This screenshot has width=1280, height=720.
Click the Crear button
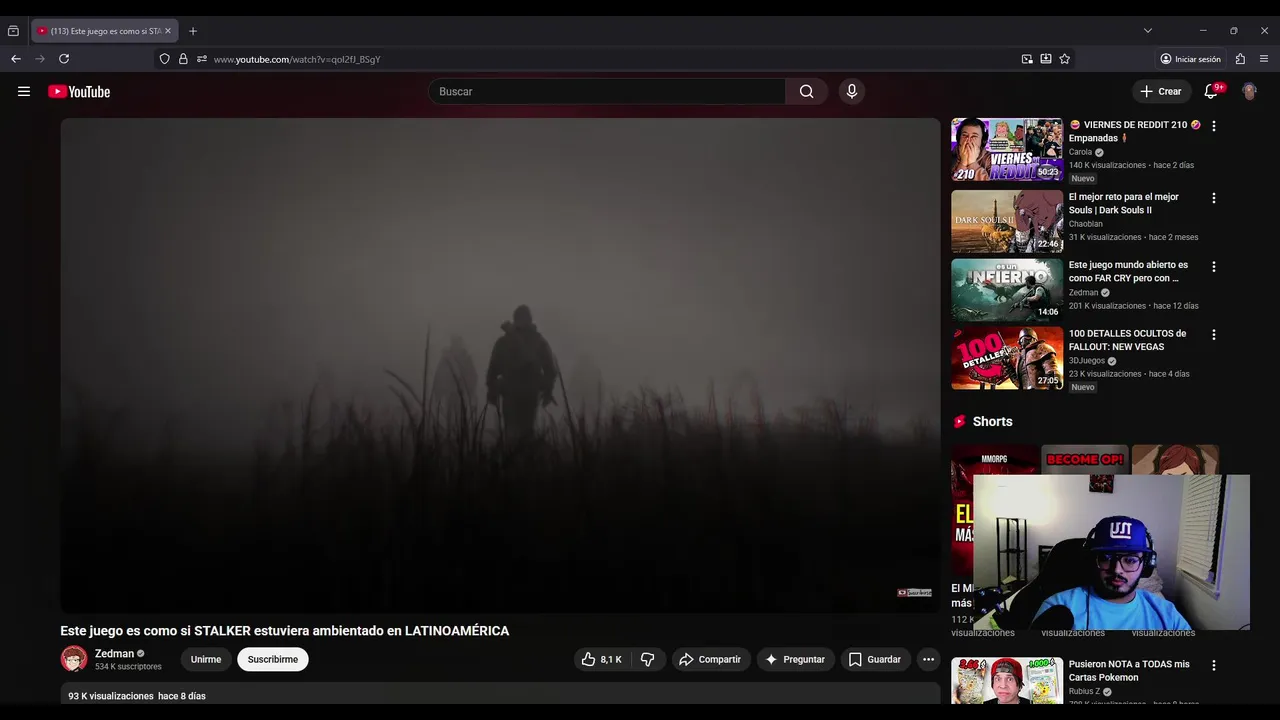(1161, 91)
